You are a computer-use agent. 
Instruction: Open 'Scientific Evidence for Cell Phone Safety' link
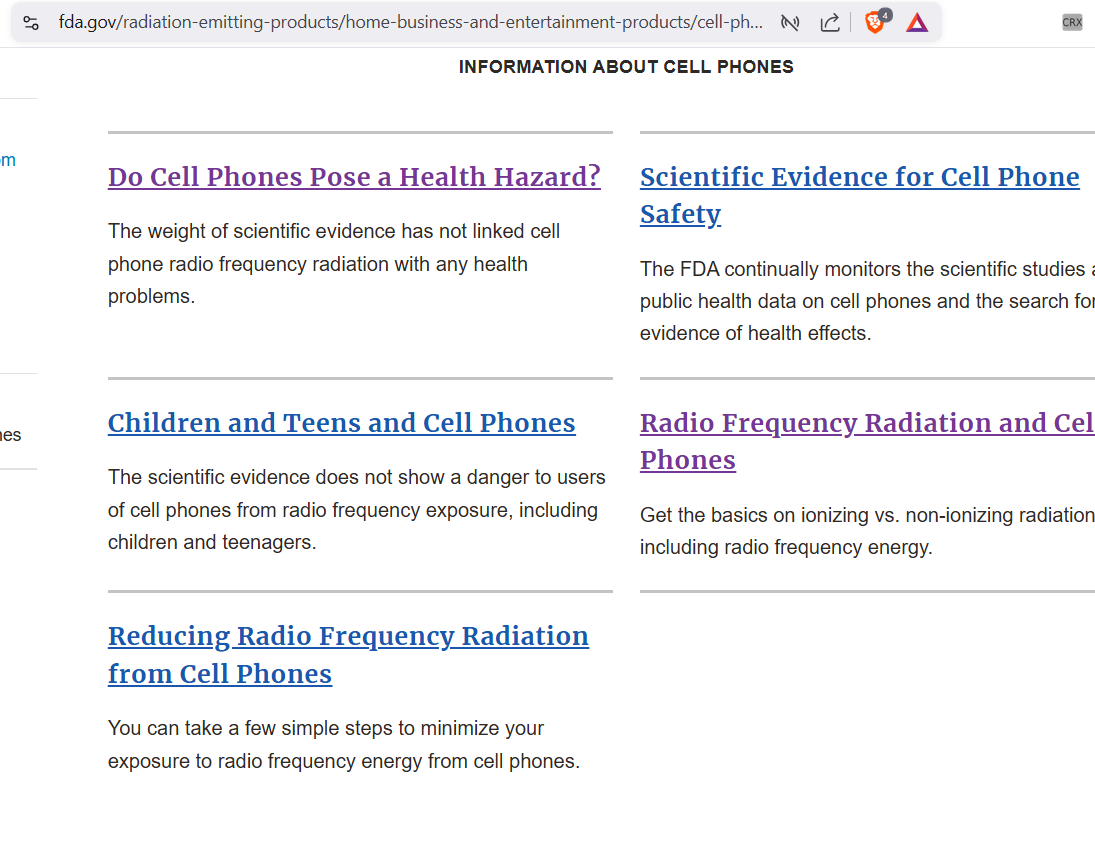coord(859,177)
